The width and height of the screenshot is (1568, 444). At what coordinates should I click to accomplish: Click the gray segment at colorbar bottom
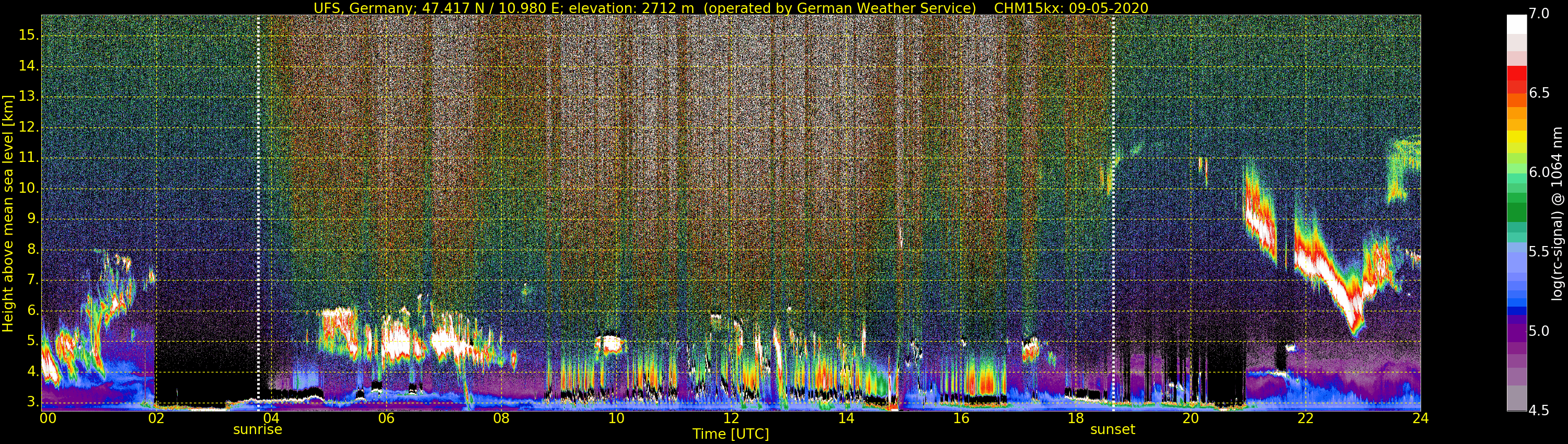click(x=1516, y=399)
